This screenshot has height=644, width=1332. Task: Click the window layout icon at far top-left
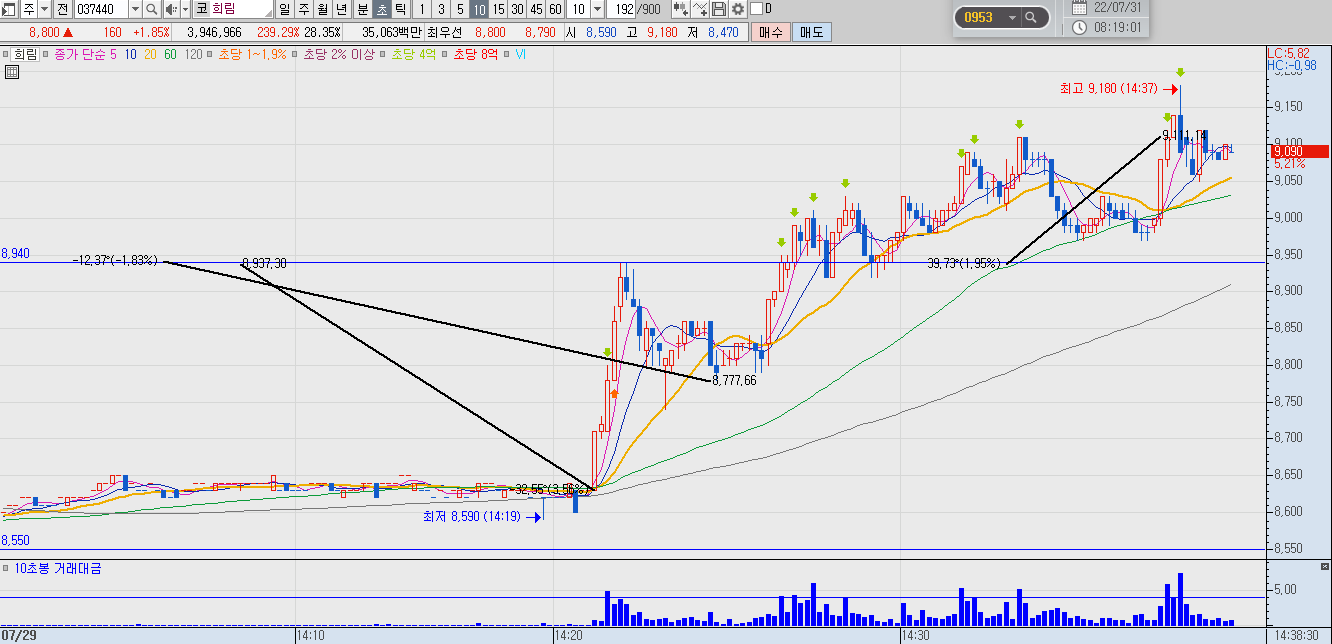tap(9, 9)
